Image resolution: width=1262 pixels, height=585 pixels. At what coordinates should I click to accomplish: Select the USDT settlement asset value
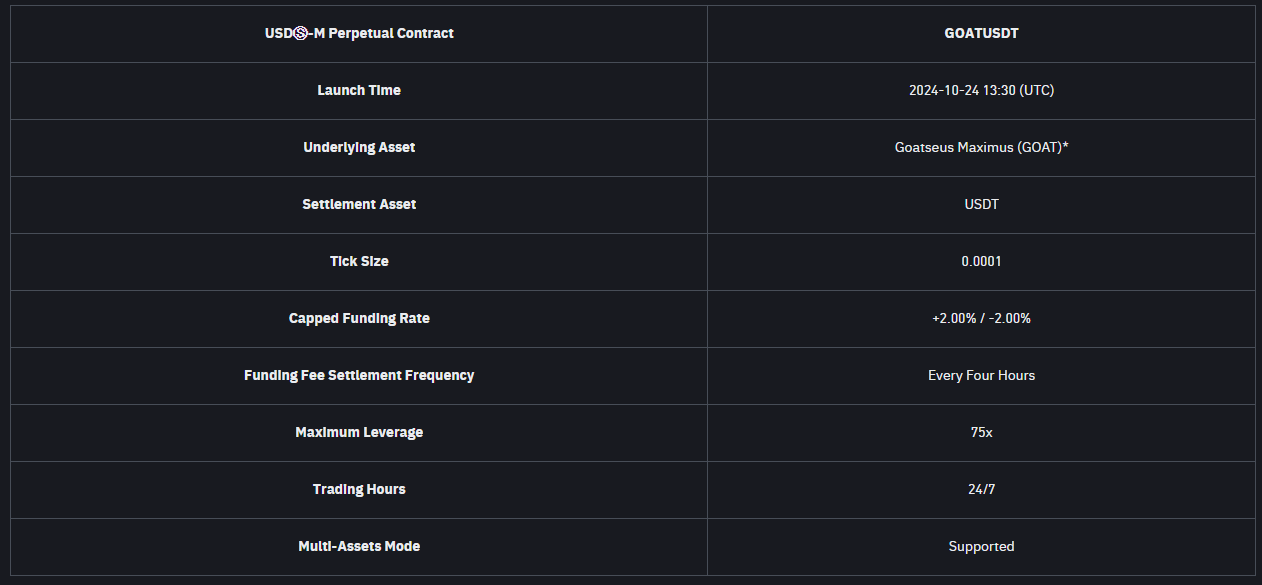981,204
